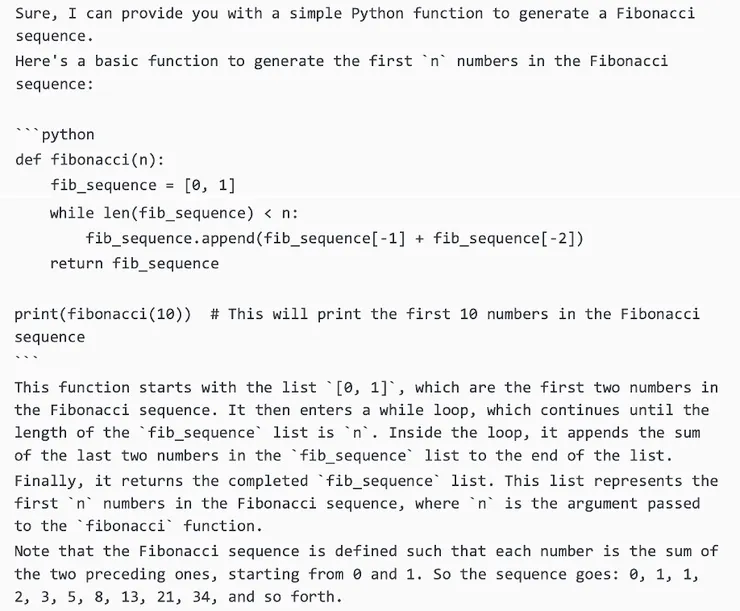Image resolution: width=740 pixels, height=611 pixels.
Task: Click the 'print(fibonacci(10))' call
Action: 103,314
